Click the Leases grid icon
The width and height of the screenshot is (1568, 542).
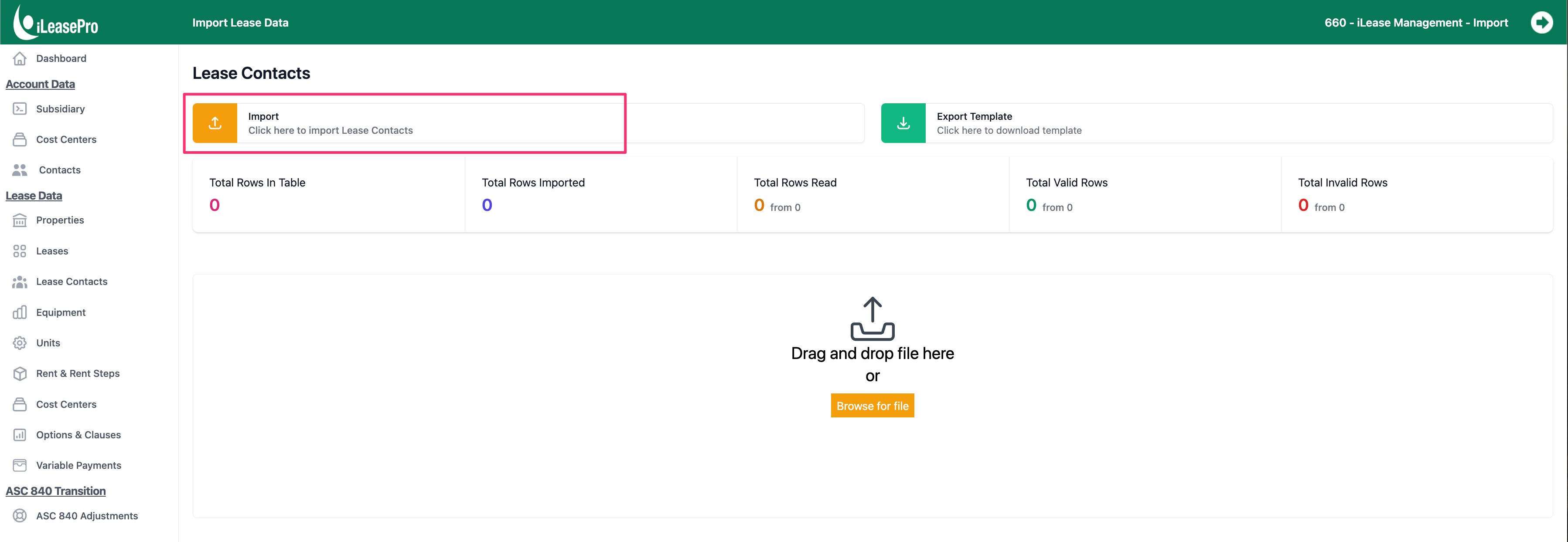[20, 251]
